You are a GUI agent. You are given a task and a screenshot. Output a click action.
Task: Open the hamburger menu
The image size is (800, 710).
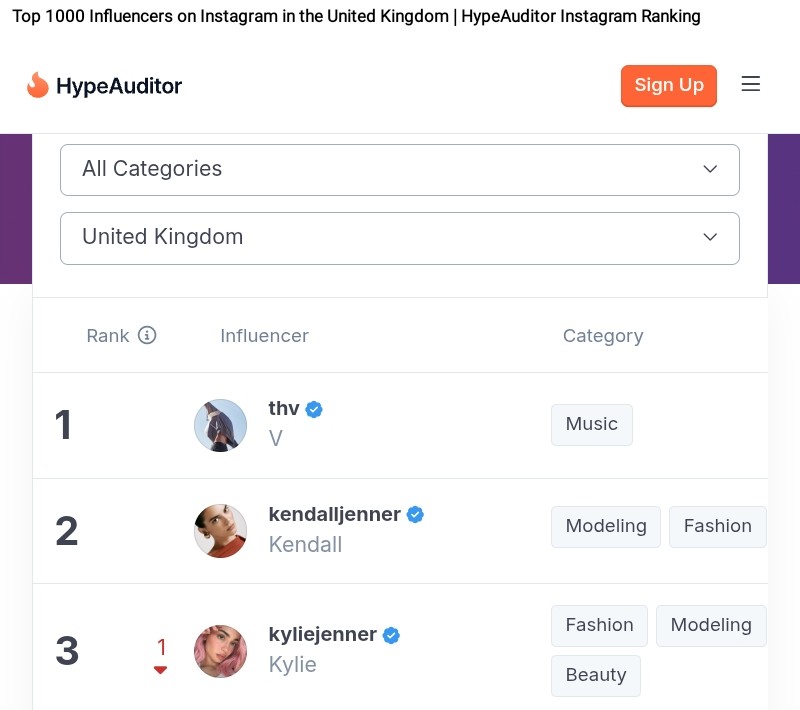coord(751,84)
